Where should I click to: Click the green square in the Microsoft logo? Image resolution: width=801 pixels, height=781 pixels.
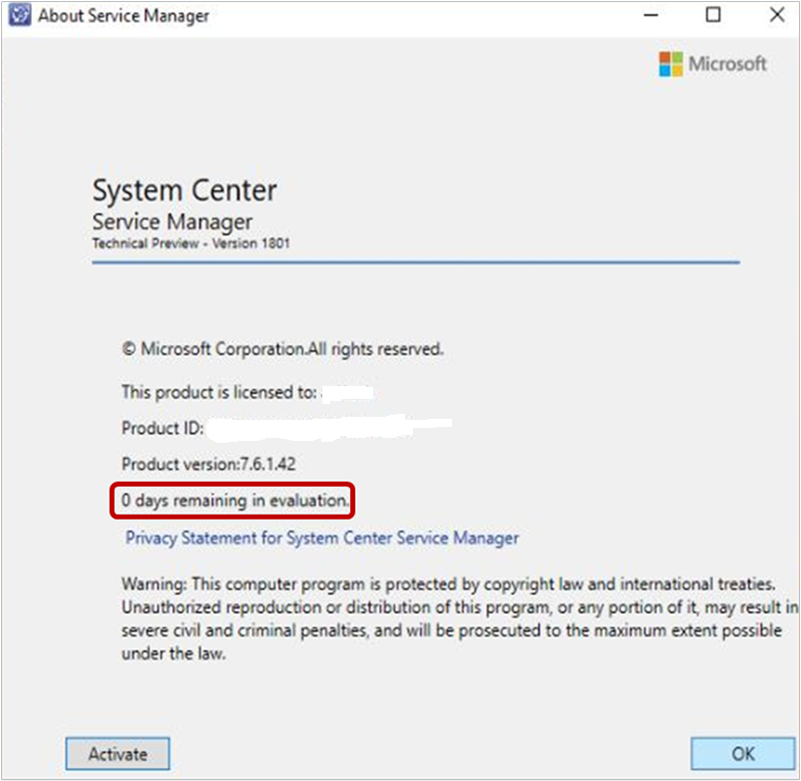click(677, 58)
